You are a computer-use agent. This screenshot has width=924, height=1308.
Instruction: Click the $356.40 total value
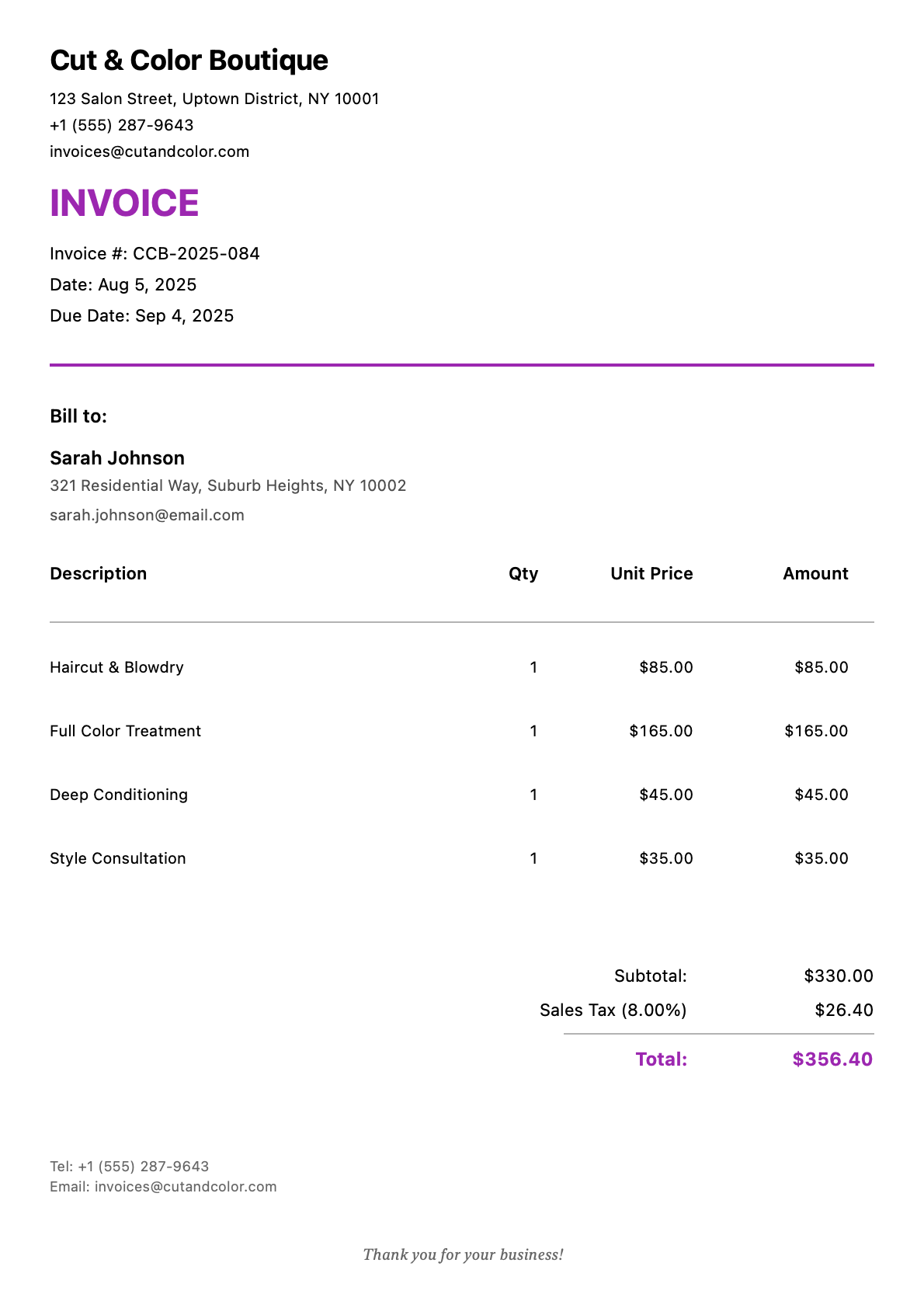(833, 1059)
